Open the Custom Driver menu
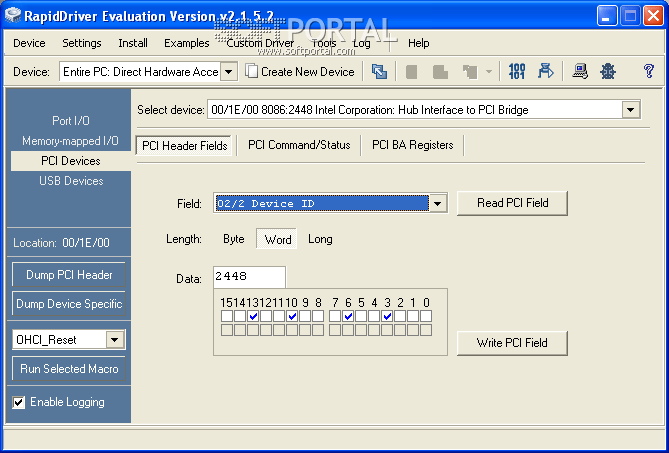 pos(260,43)
